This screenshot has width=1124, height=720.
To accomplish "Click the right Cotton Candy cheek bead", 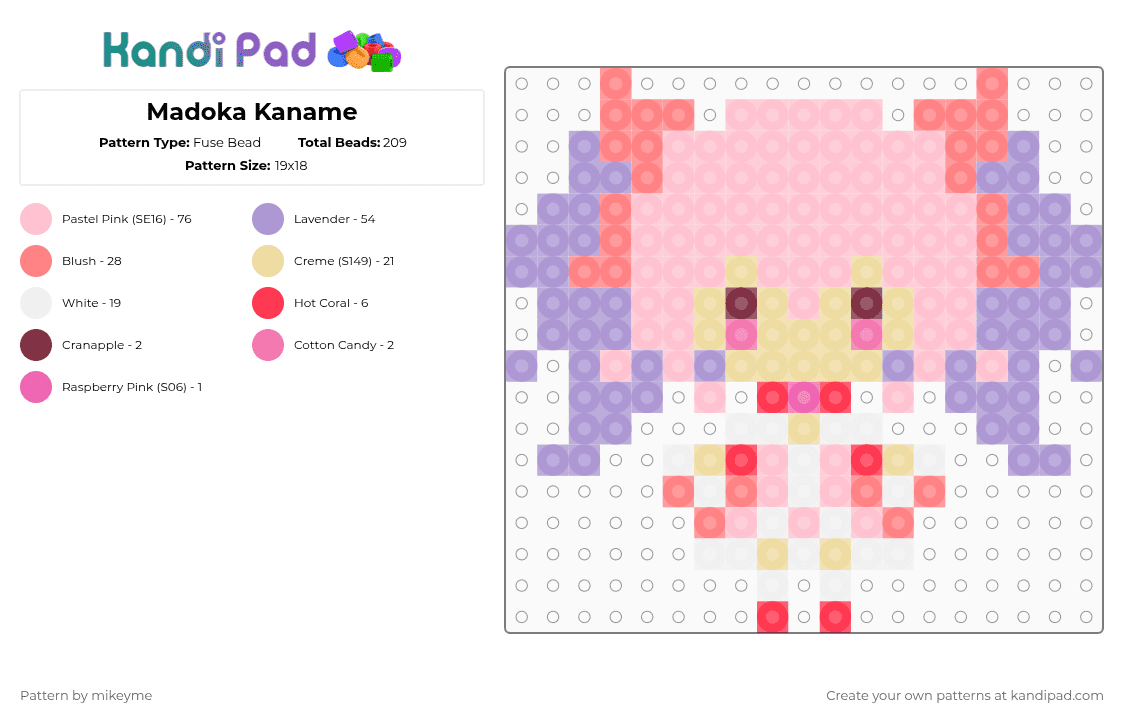I will click(x=867, y=335).
